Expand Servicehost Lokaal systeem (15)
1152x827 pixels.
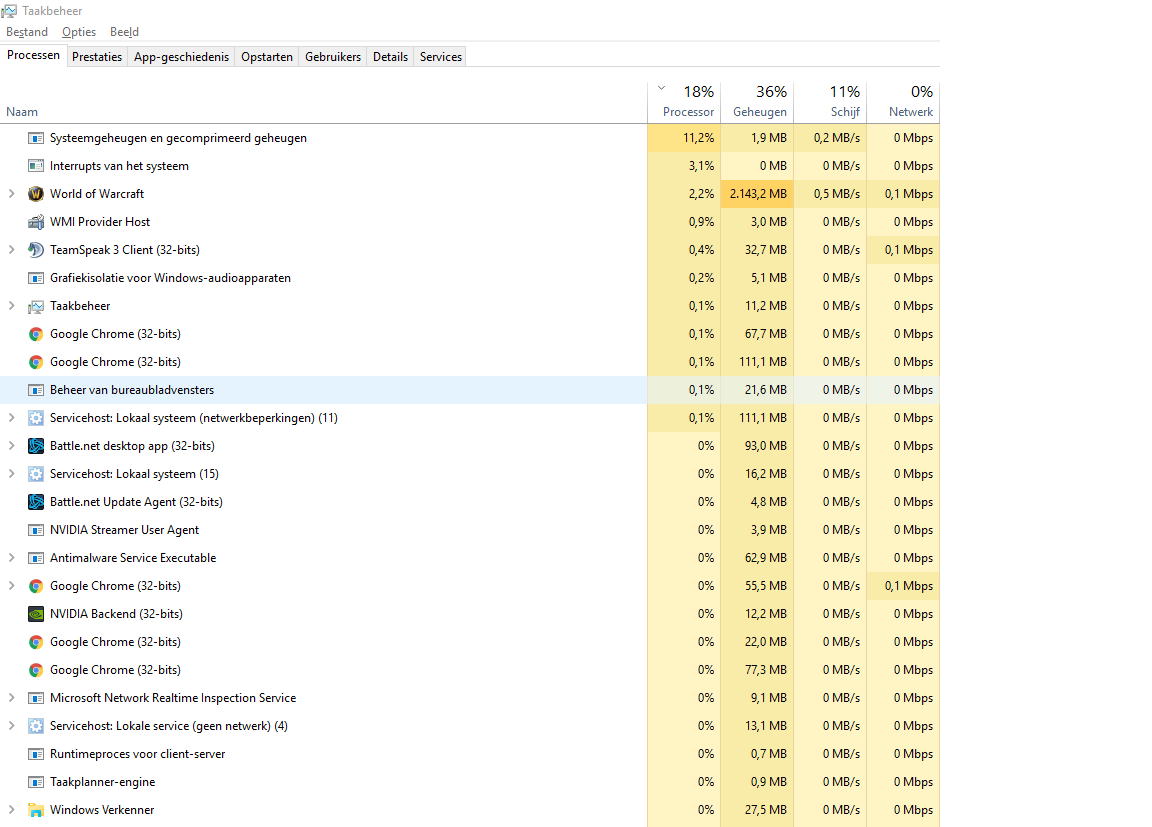[x=11, y=474]
